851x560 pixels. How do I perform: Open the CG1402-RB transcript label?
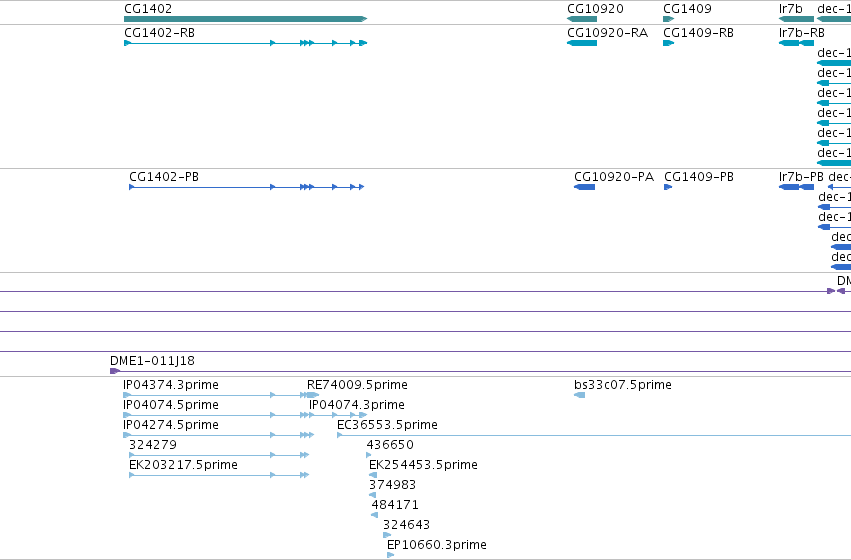tap(160, 33)
